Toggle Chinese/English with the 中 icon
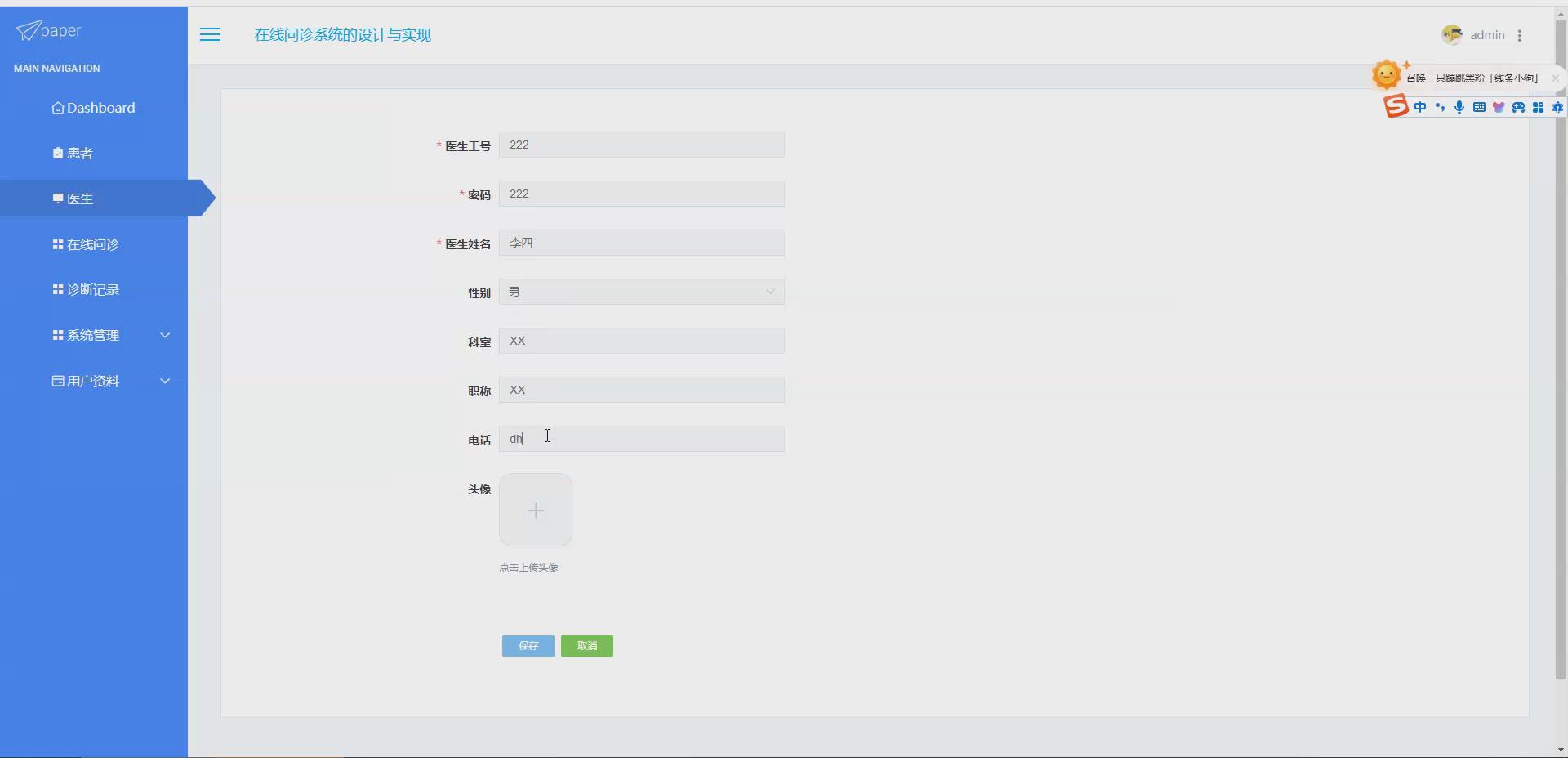The height and width of the screenshot is (758, 1568). point(1421,107)
